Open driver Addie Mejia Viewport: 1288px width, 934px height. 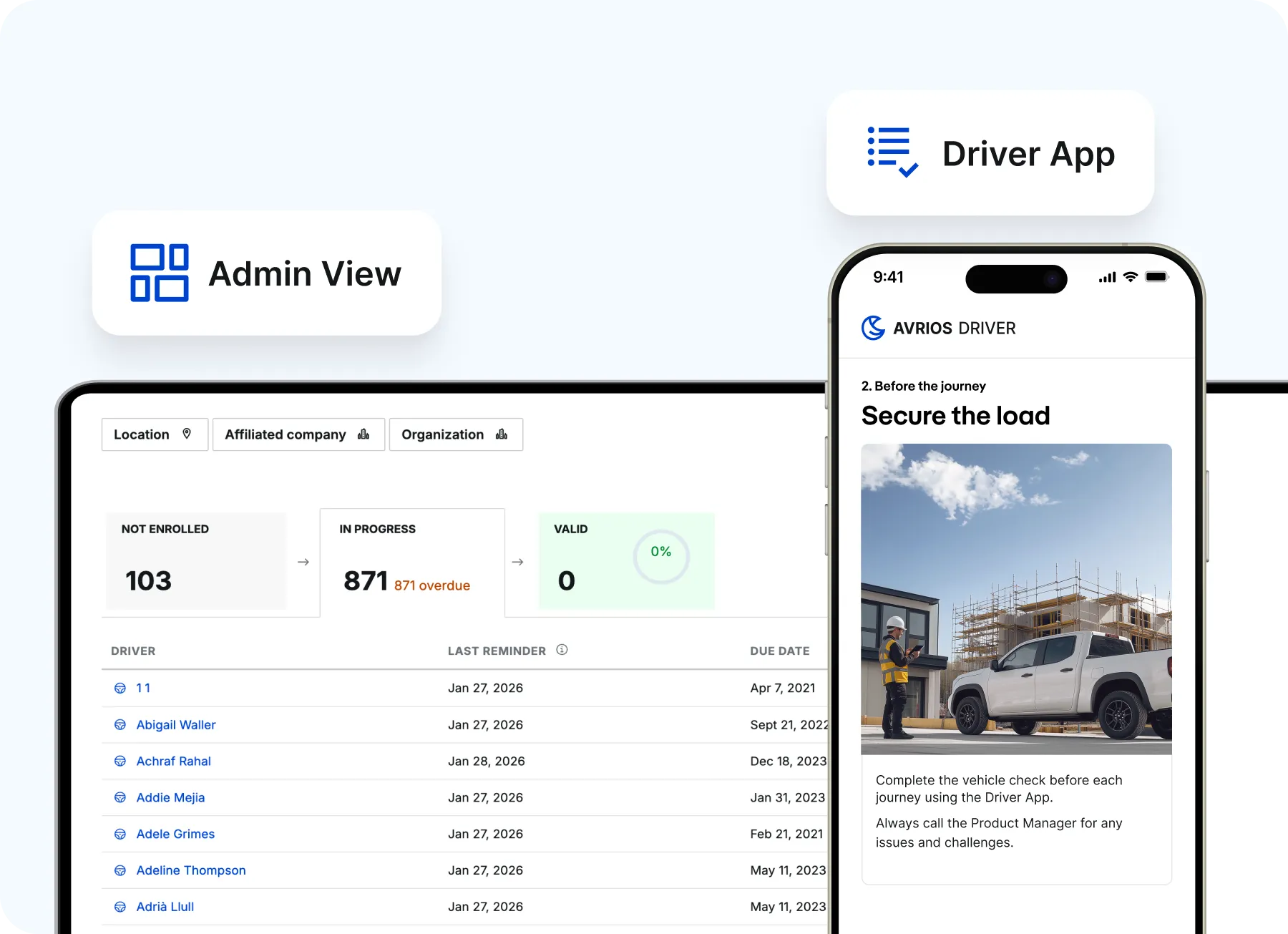coord(170,798)
